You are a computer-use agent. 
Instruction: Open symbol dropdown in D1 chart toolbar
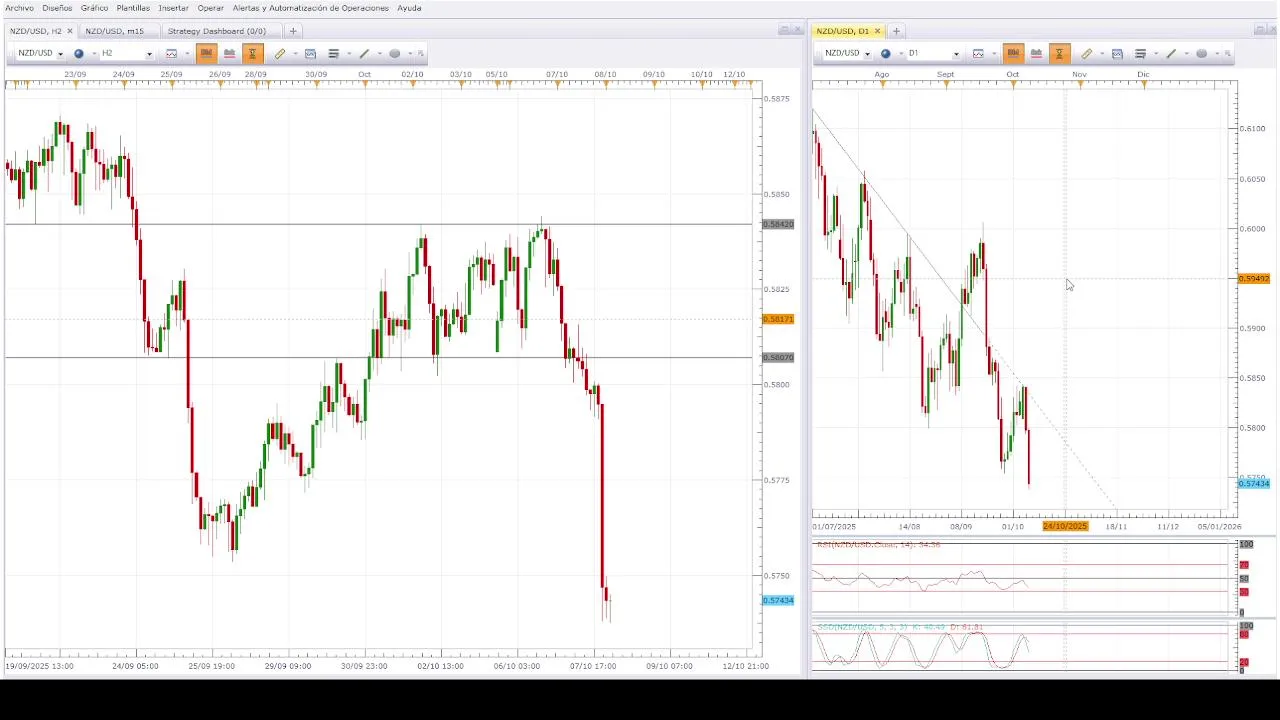tap(867, 54)
